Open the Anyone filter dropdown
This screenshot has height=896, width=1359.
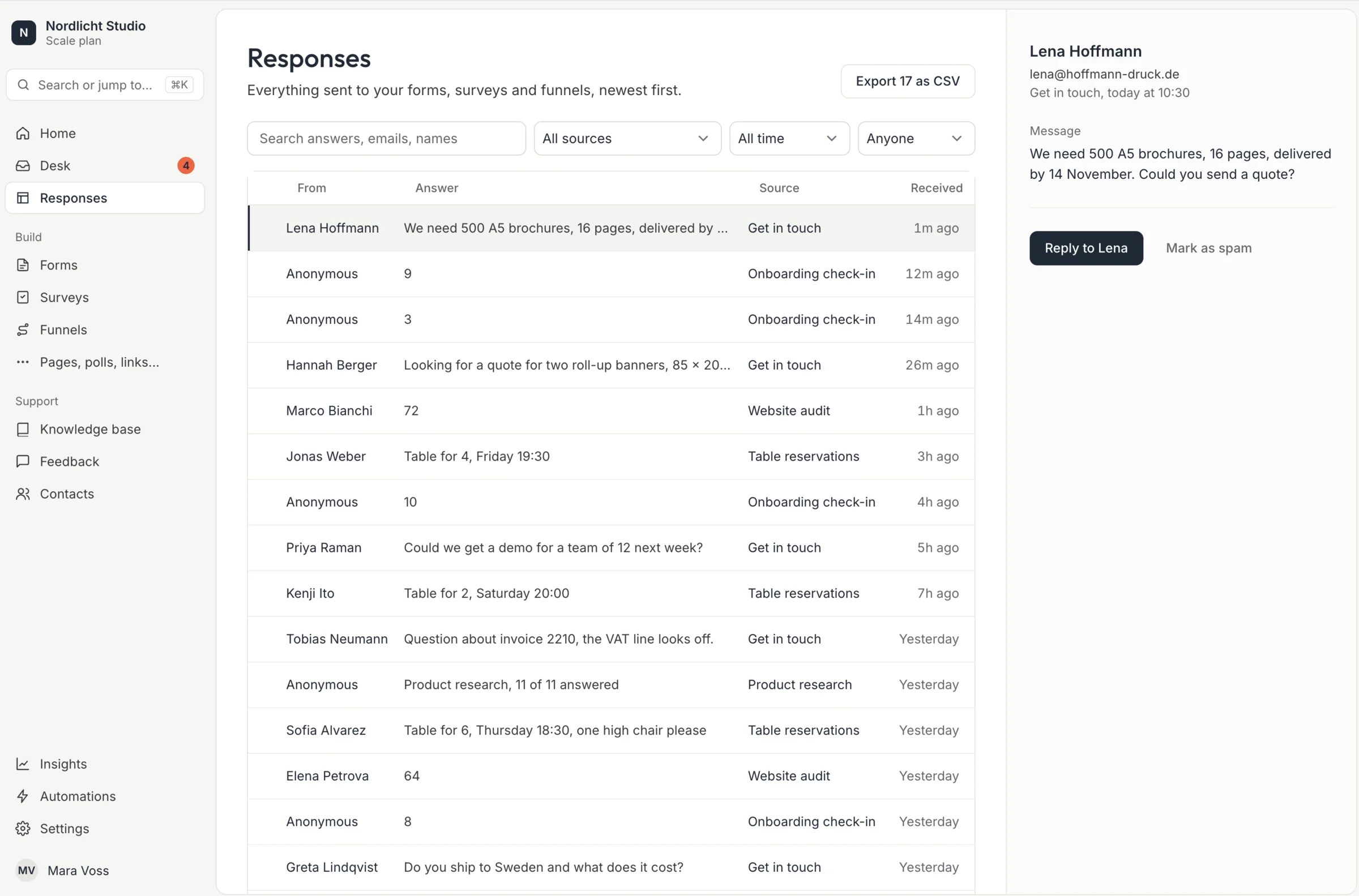[x=916, y=138]
